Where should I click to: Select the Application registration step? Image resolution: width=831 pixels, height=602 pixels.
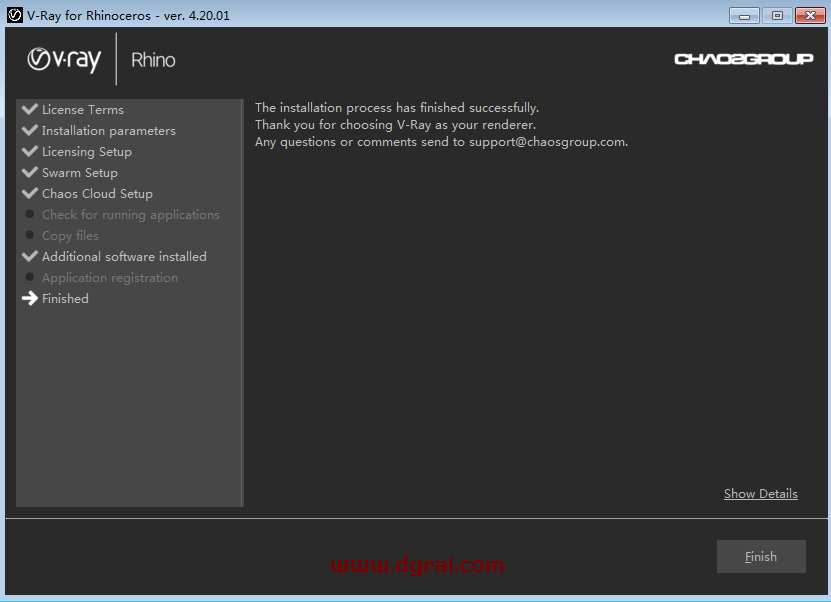(109, 278)
